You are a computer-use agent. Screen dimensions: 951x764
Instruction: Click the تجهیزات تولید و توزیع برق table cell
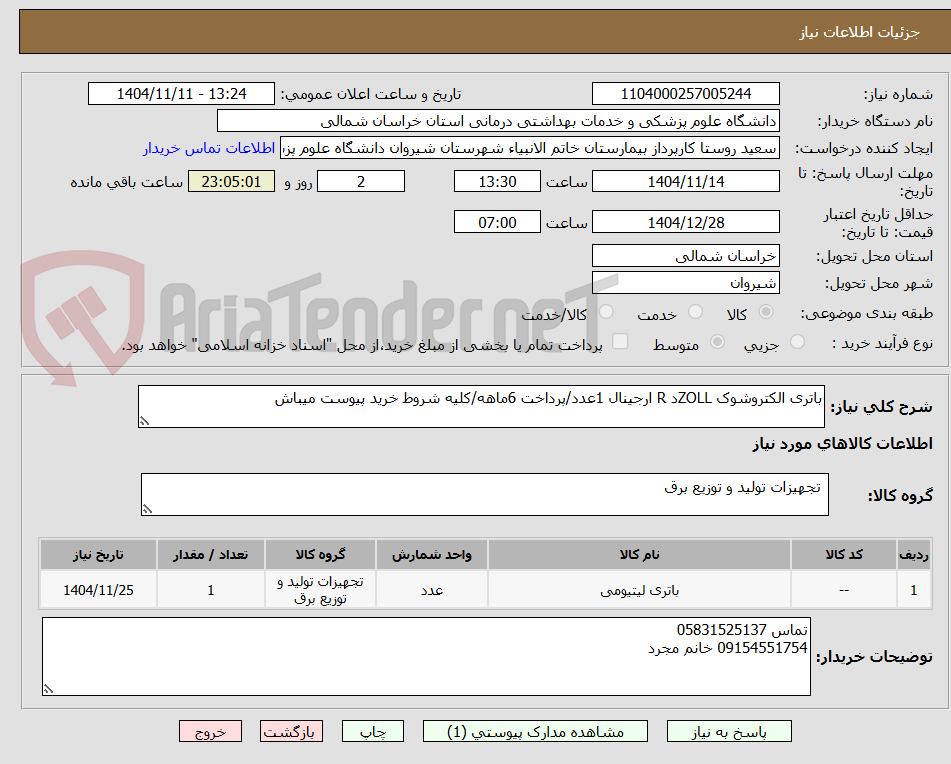coord(320,590)
